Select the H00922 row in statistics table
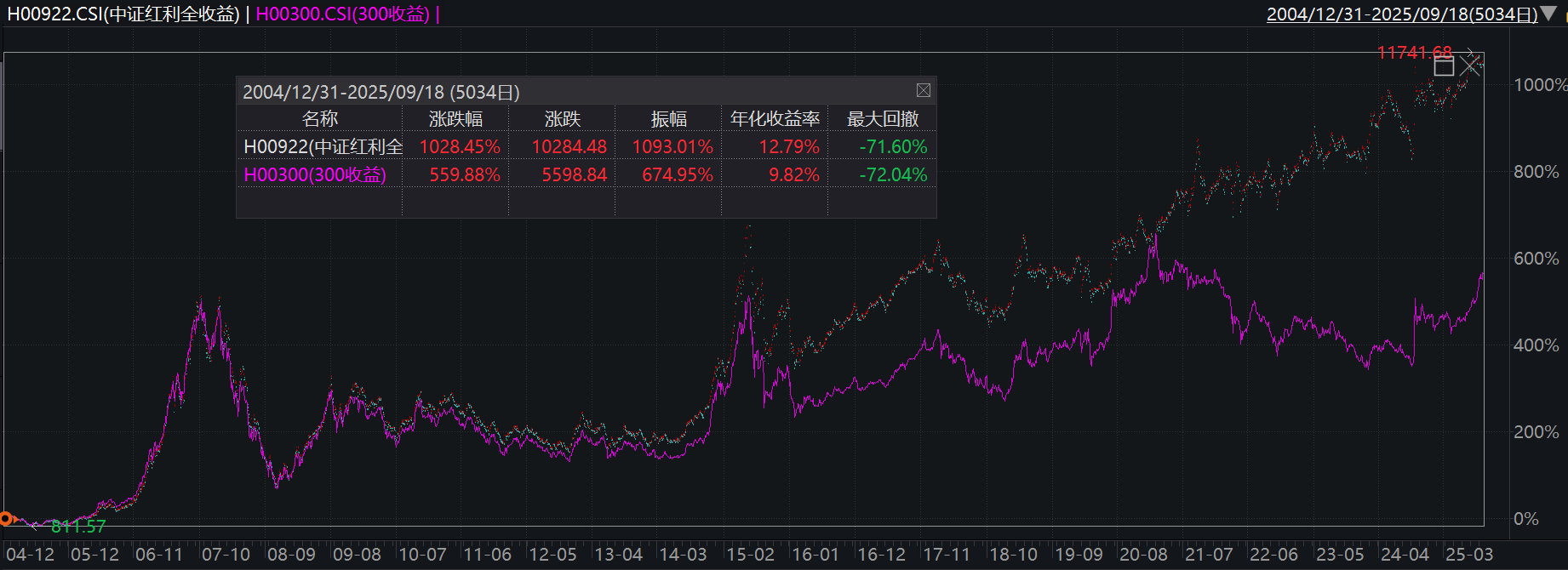This screenshot has width=1568, height=570. [323, 147]
